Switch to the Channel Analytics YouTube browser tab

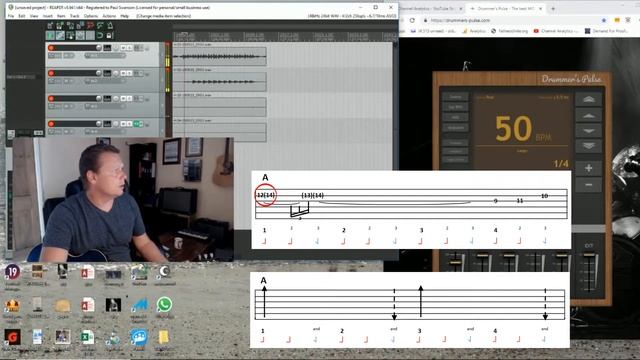pos(431,9)
